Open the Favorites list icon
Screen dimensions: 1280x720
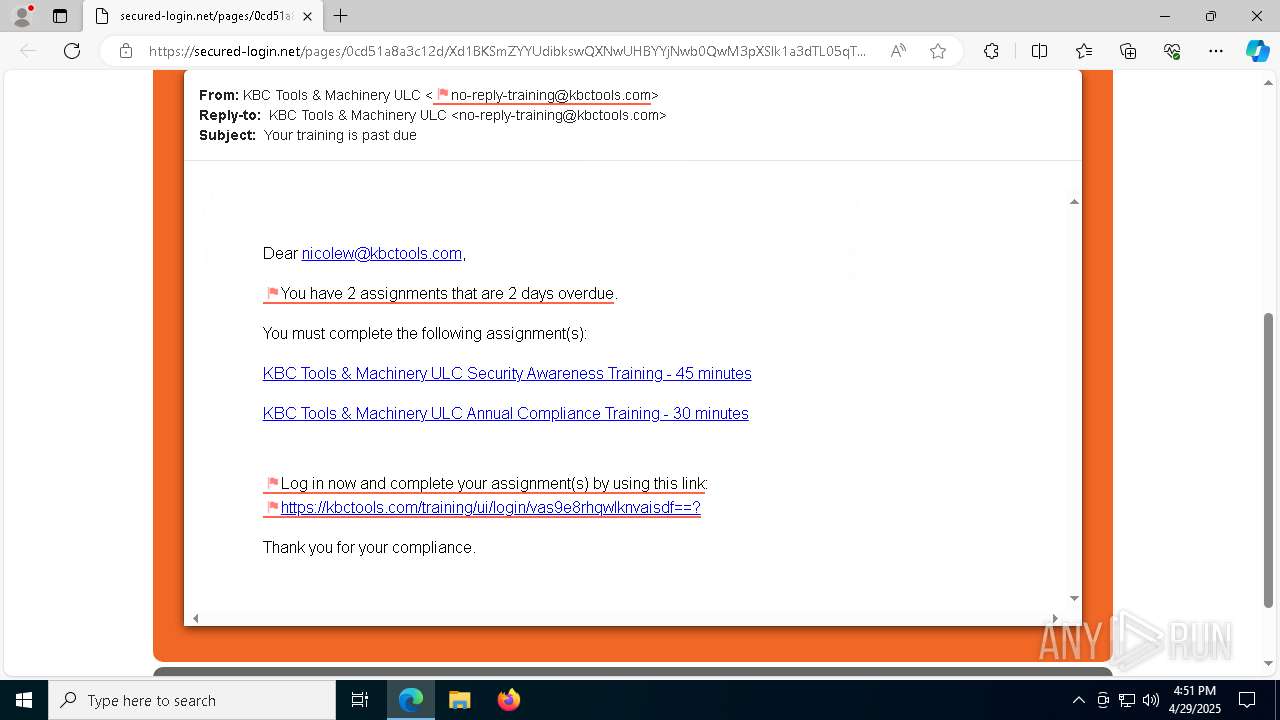click(1084, 51)
